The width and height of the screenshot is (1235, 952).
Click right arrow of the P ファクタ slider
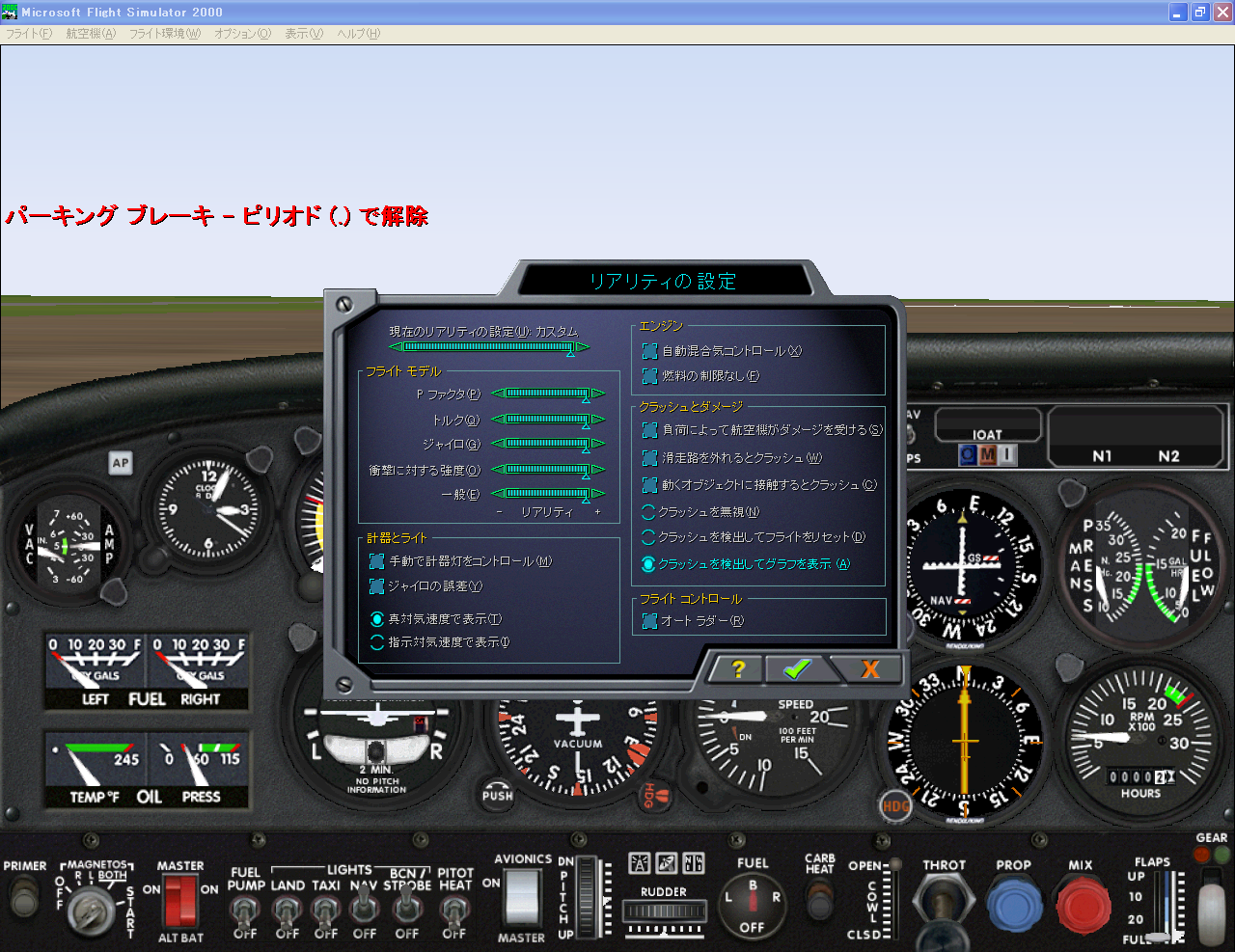click(598, 394)
